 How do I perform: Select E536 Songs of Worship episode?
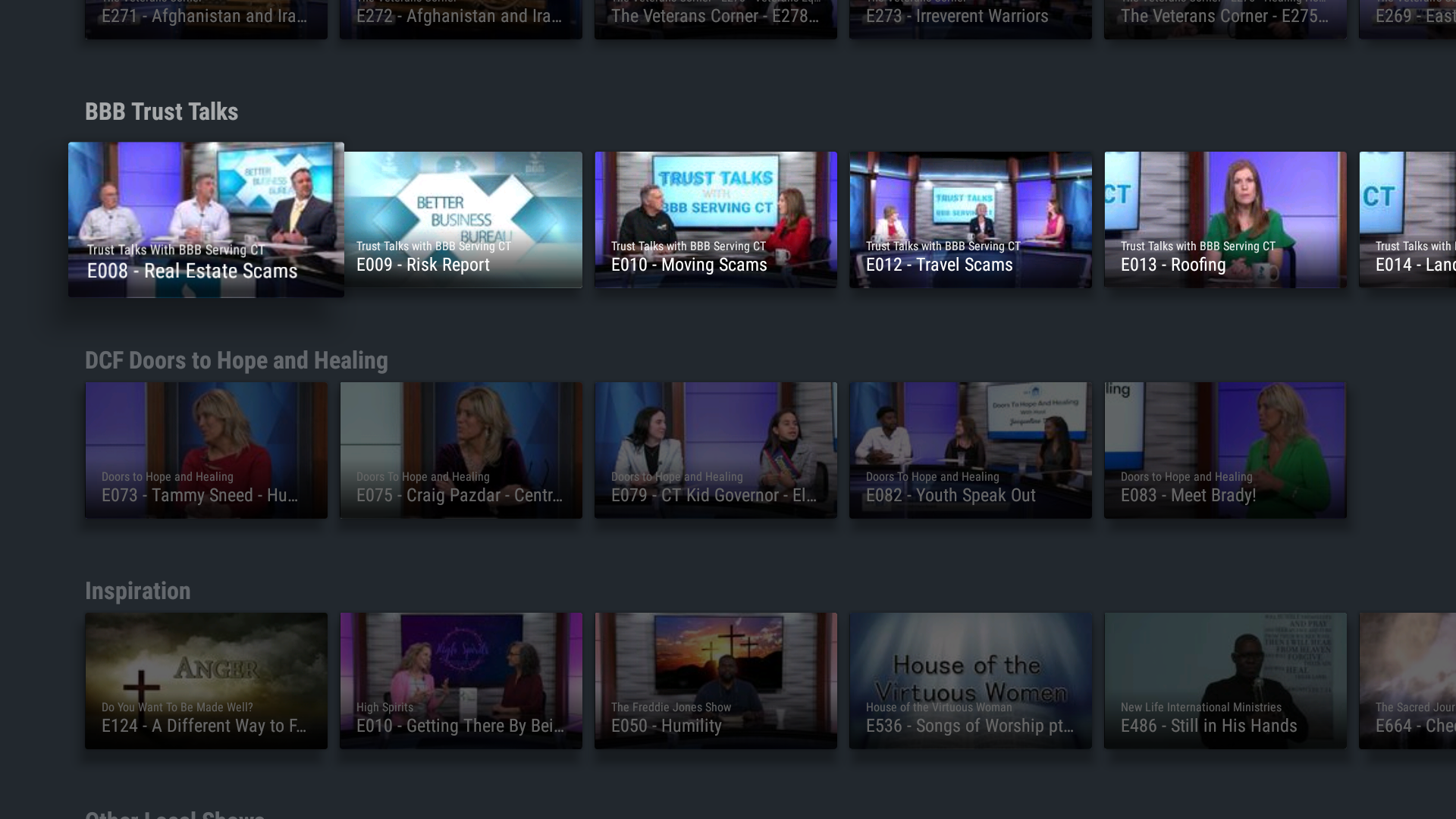click(971, 680)
